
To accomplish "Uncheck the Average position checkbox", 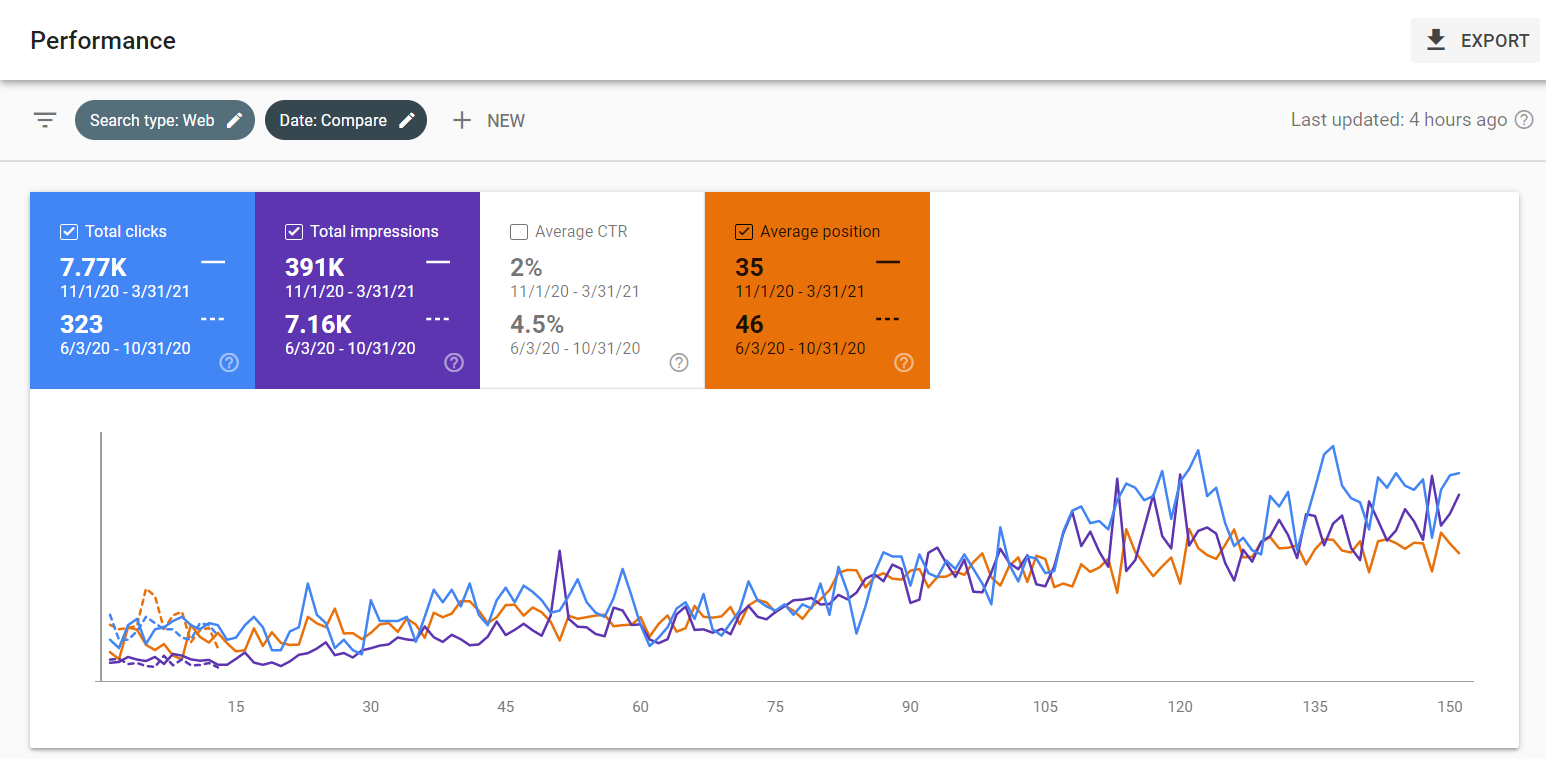I will [744, 232].
